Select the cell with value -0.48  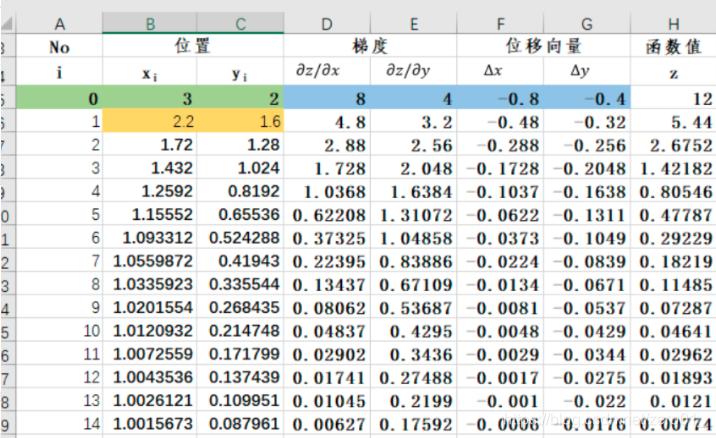click(500, 121)
